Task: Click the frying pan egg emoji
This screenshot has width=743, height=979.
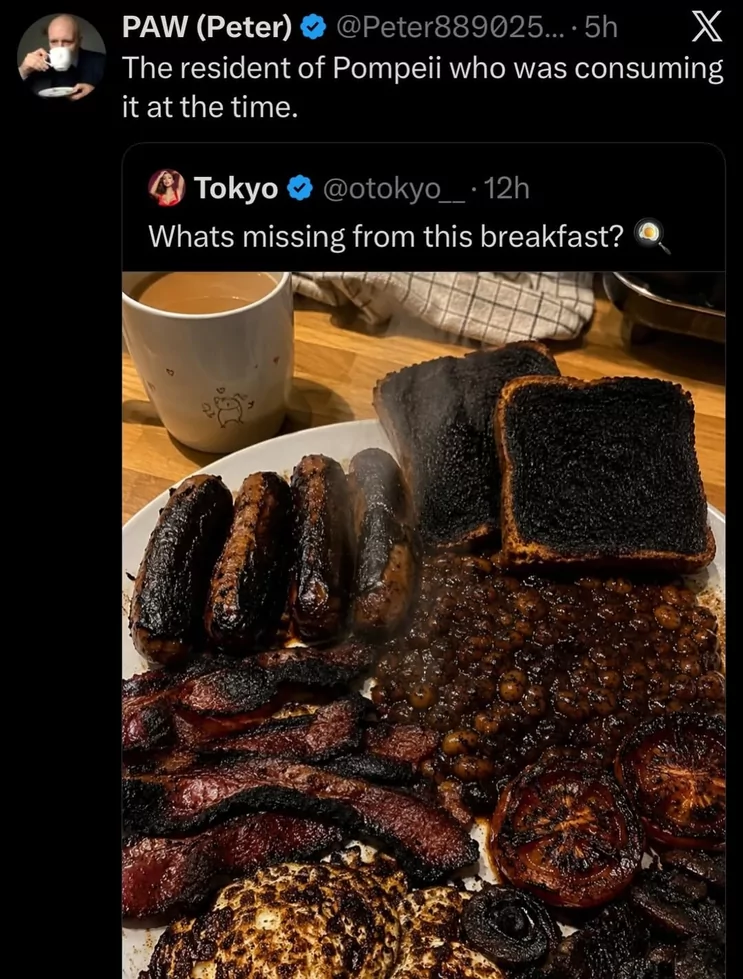Action: 652,237
